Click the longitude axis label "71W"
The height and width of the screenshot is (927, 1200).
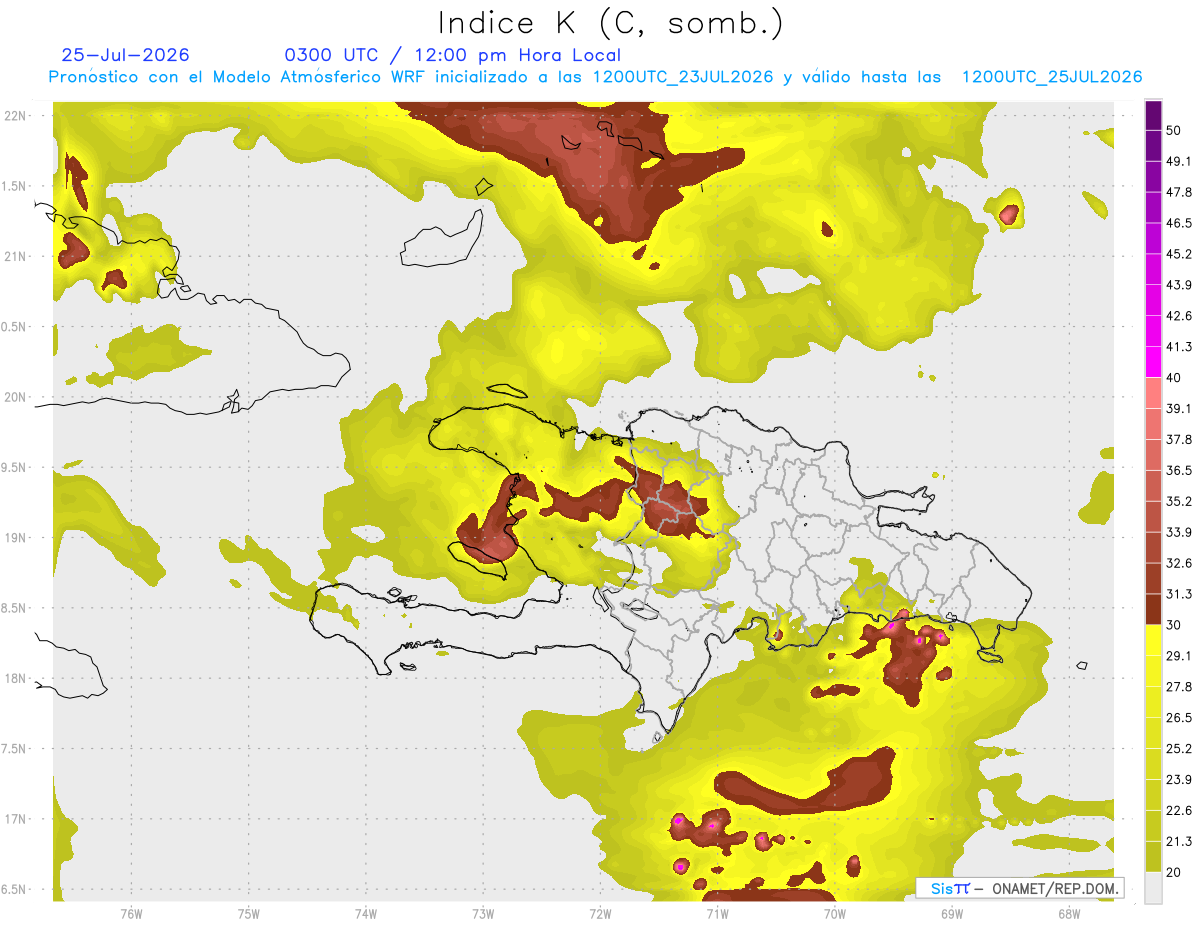pos(717,914)
